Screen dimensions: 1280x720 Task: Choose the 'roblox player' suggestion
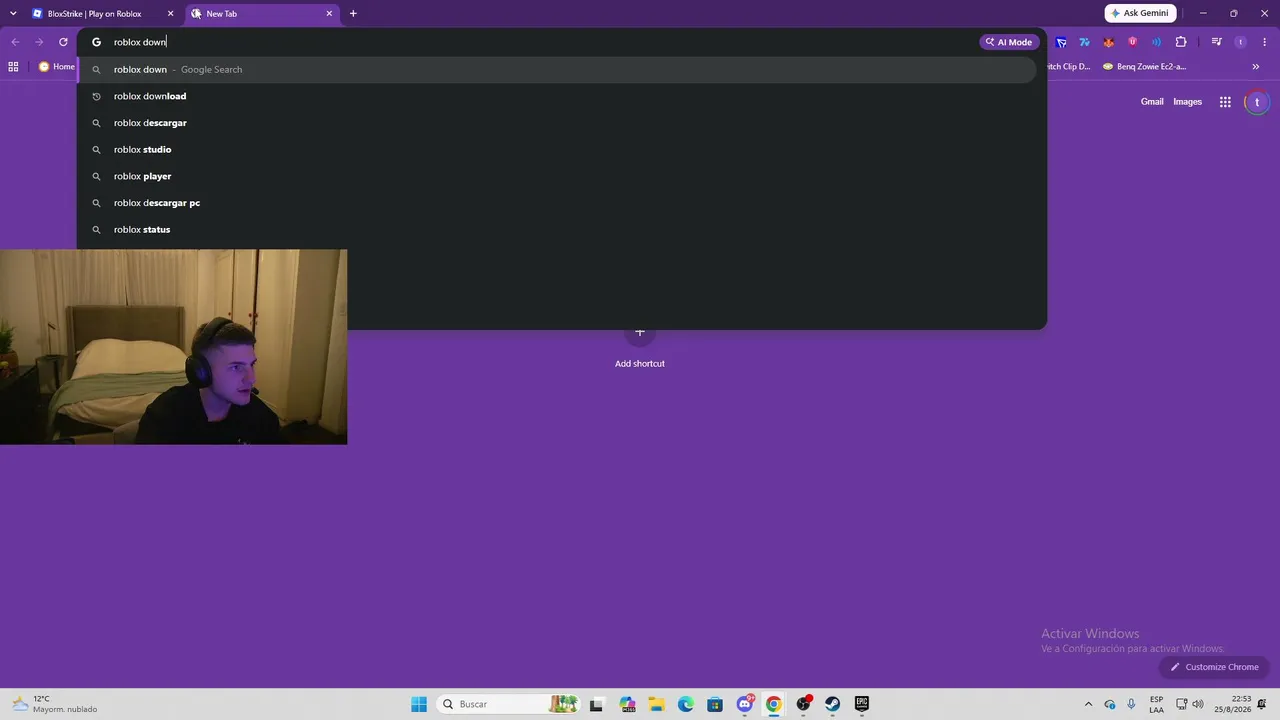click(556, 176)
